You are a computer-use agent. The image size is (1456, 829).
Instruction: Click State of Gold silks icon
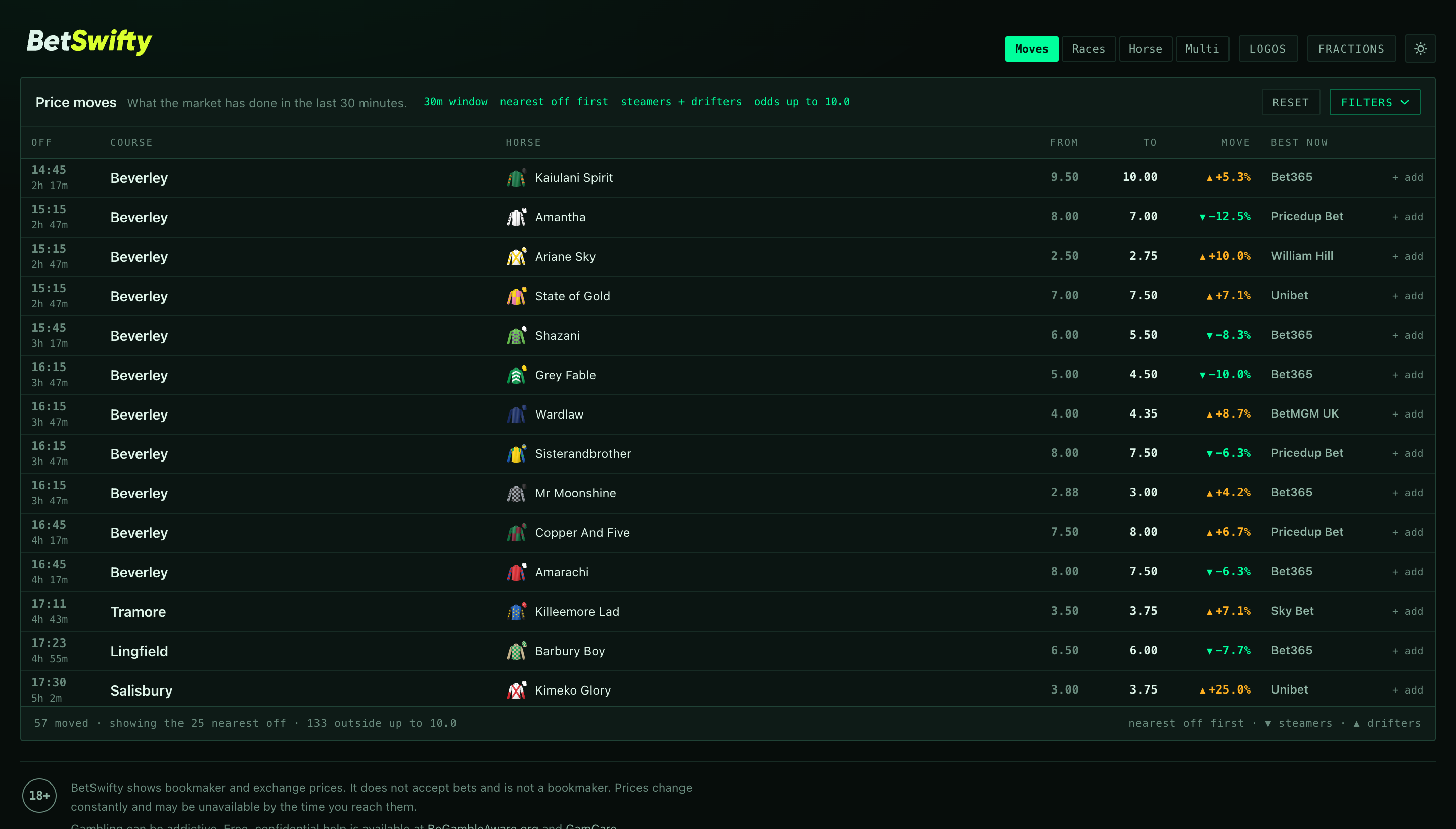point(517,296)
